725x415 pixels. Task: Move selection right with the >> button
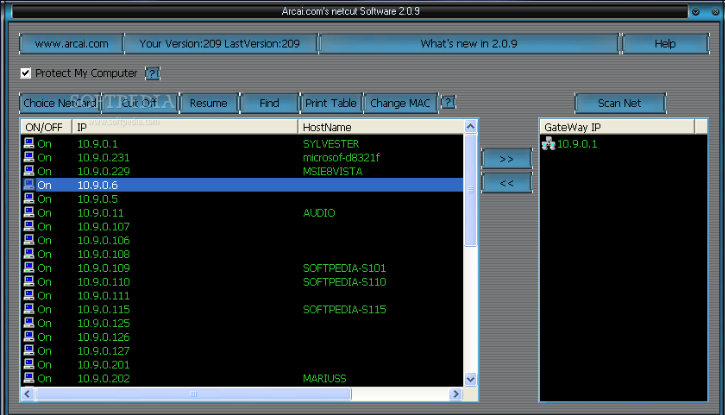(506, 159)
